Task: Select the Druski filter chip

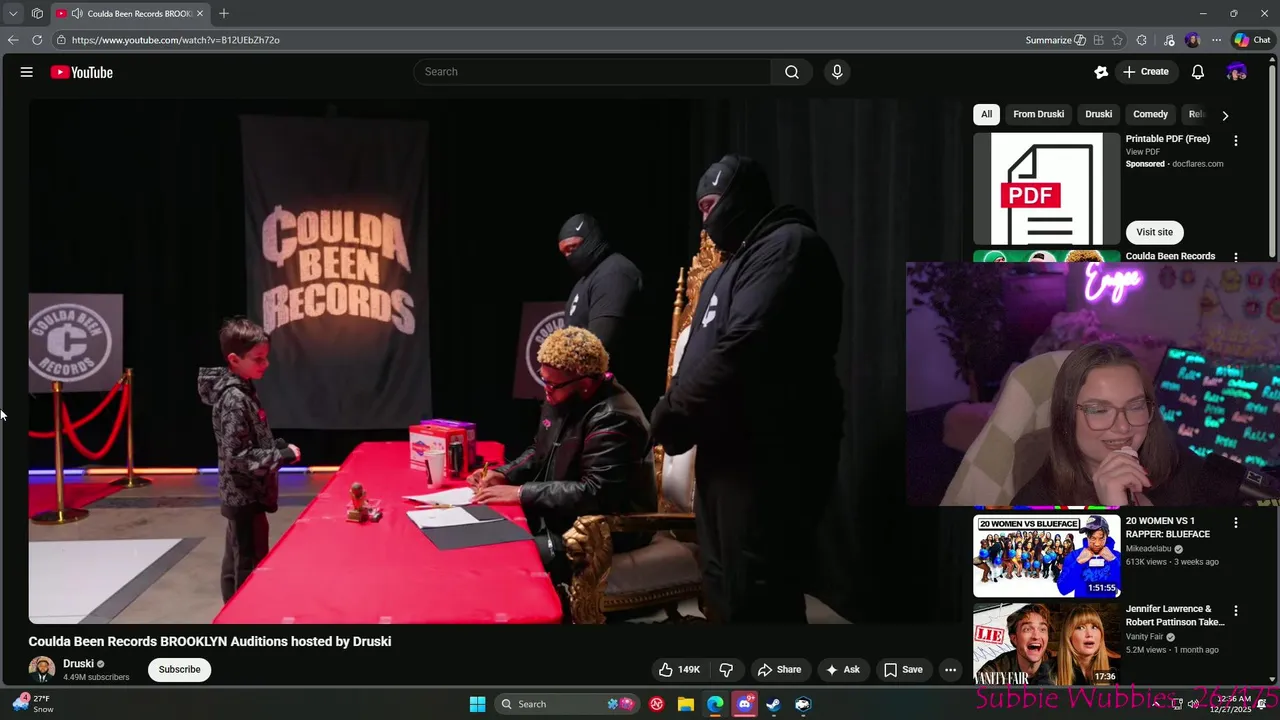Action: click(1098, 114)
